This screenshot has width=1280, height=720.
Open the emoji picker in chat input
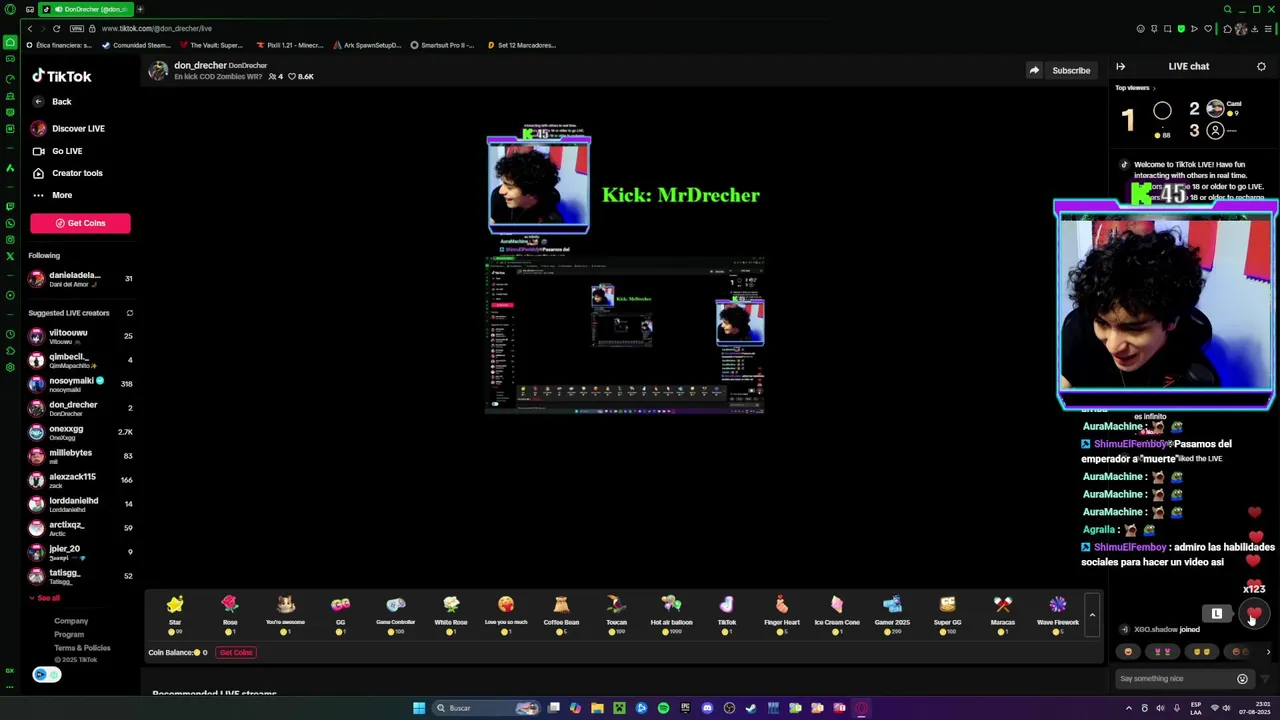click(1242, 679)
